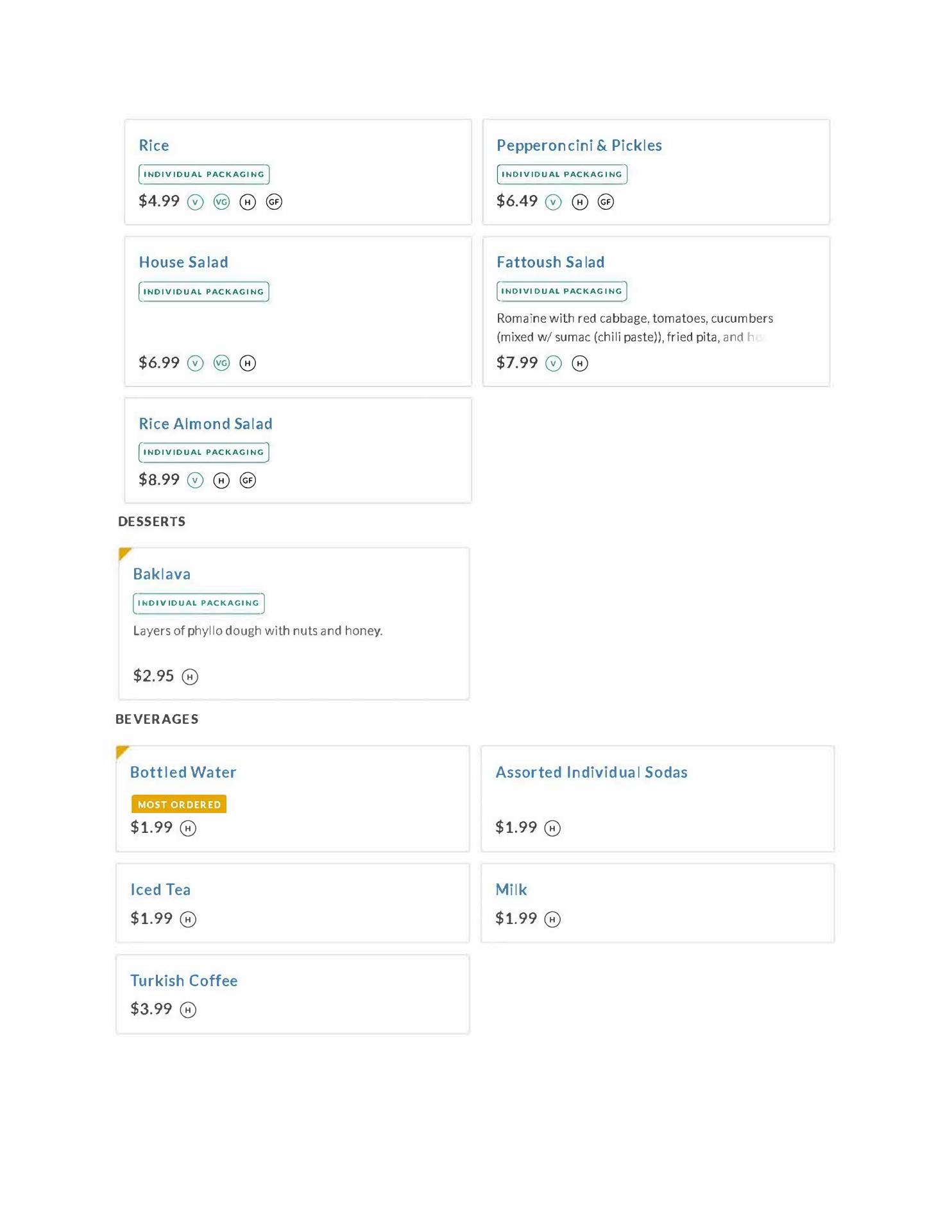Click the H icon on Milk
Image resolution: width=952 pixels, height=1232 pixels.
click(x=552, y=920)
